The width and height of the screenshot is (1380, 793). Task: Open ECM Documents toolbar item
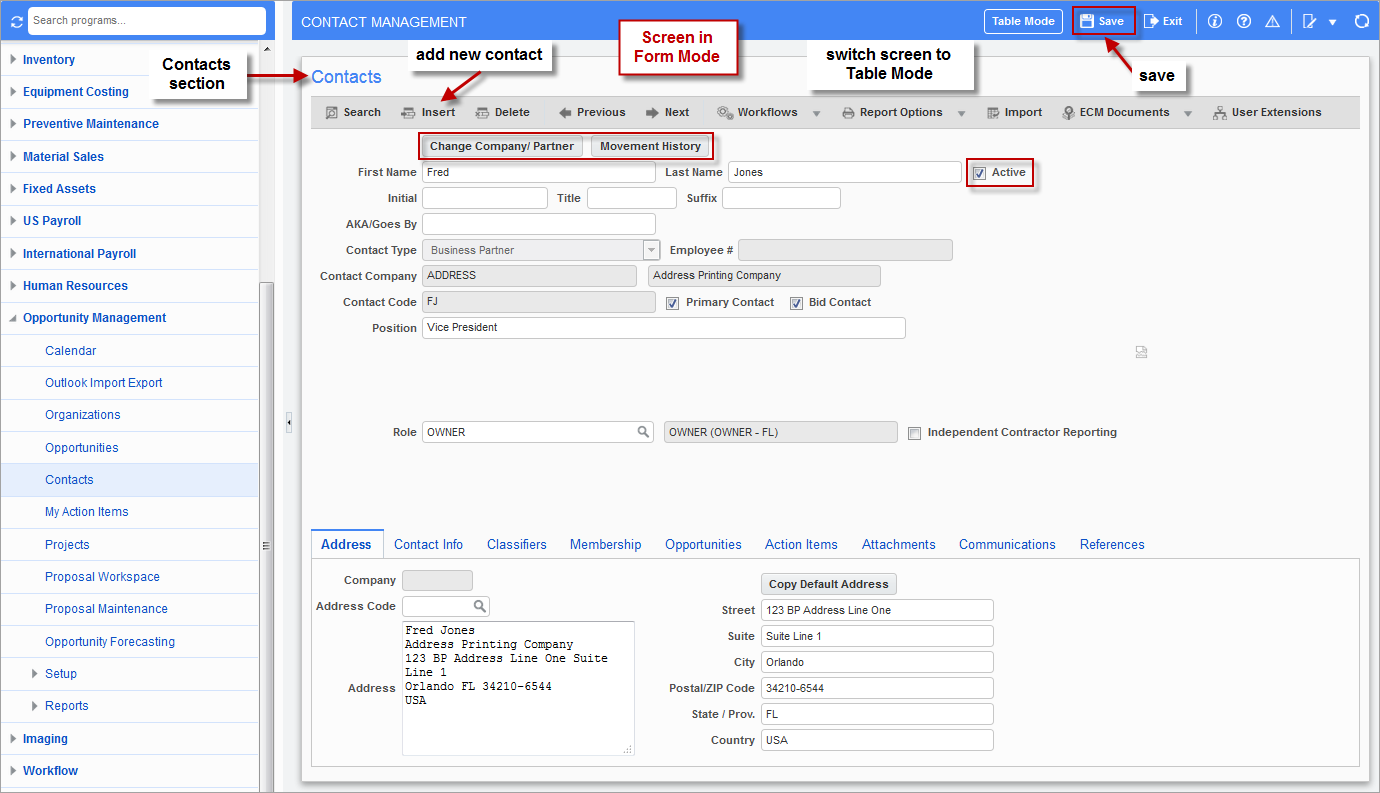[1115, 113]
